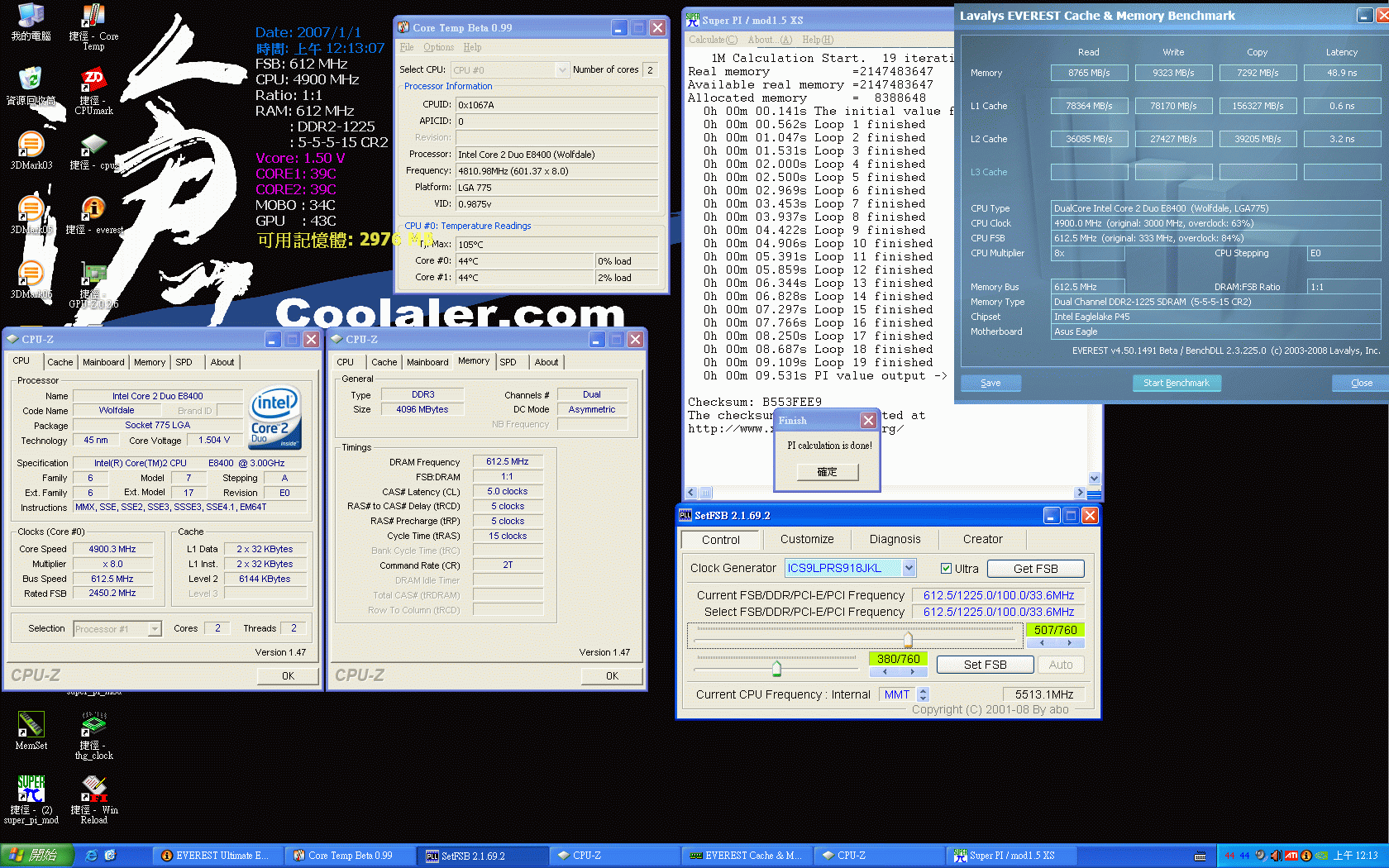Image resolution: width=1389 pixels, height=868 pixels.
Task: Select the everest shortcut desktop icon
Action: point(93,215)
